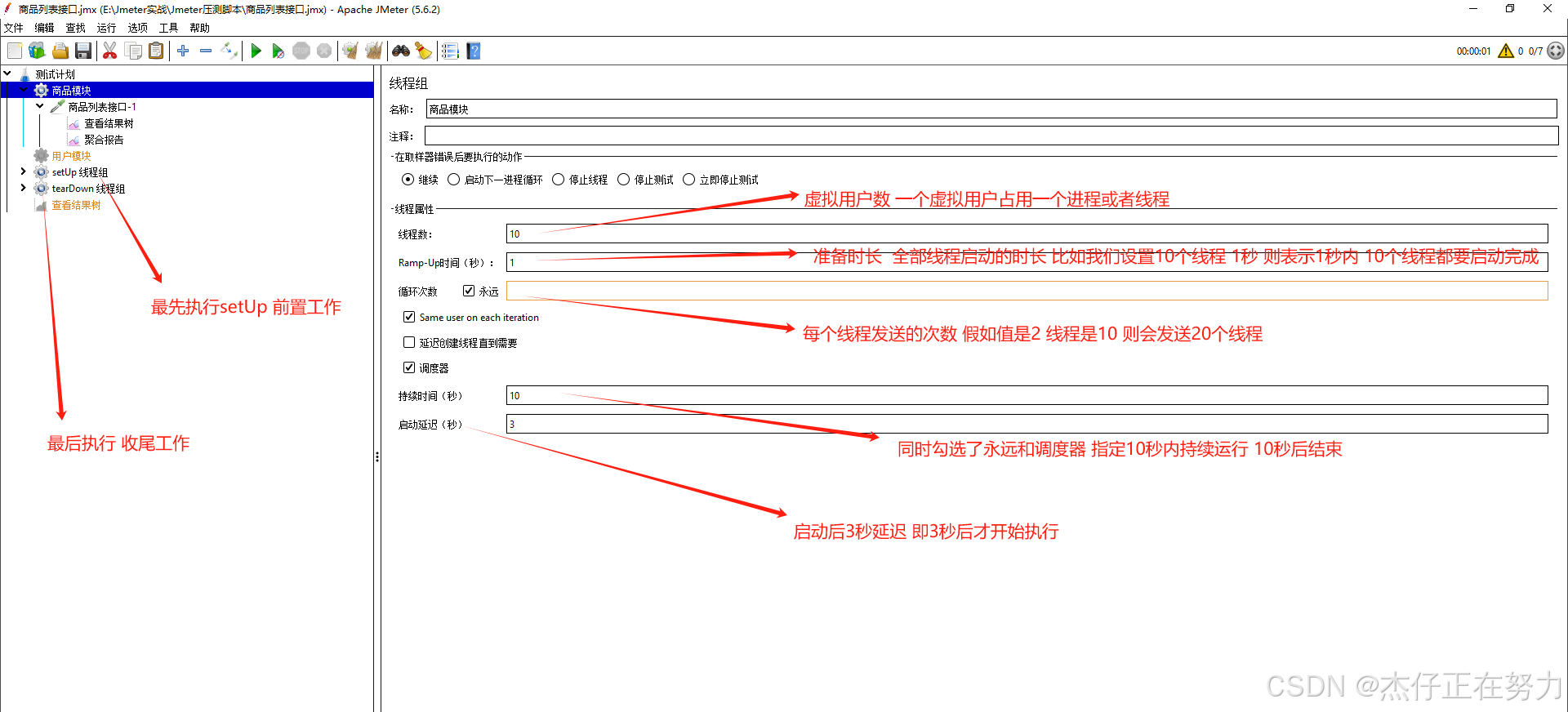This screenshot has width=1568, height=712.
Task: Click the grey Stop sign icon
Action: point(301,51)
